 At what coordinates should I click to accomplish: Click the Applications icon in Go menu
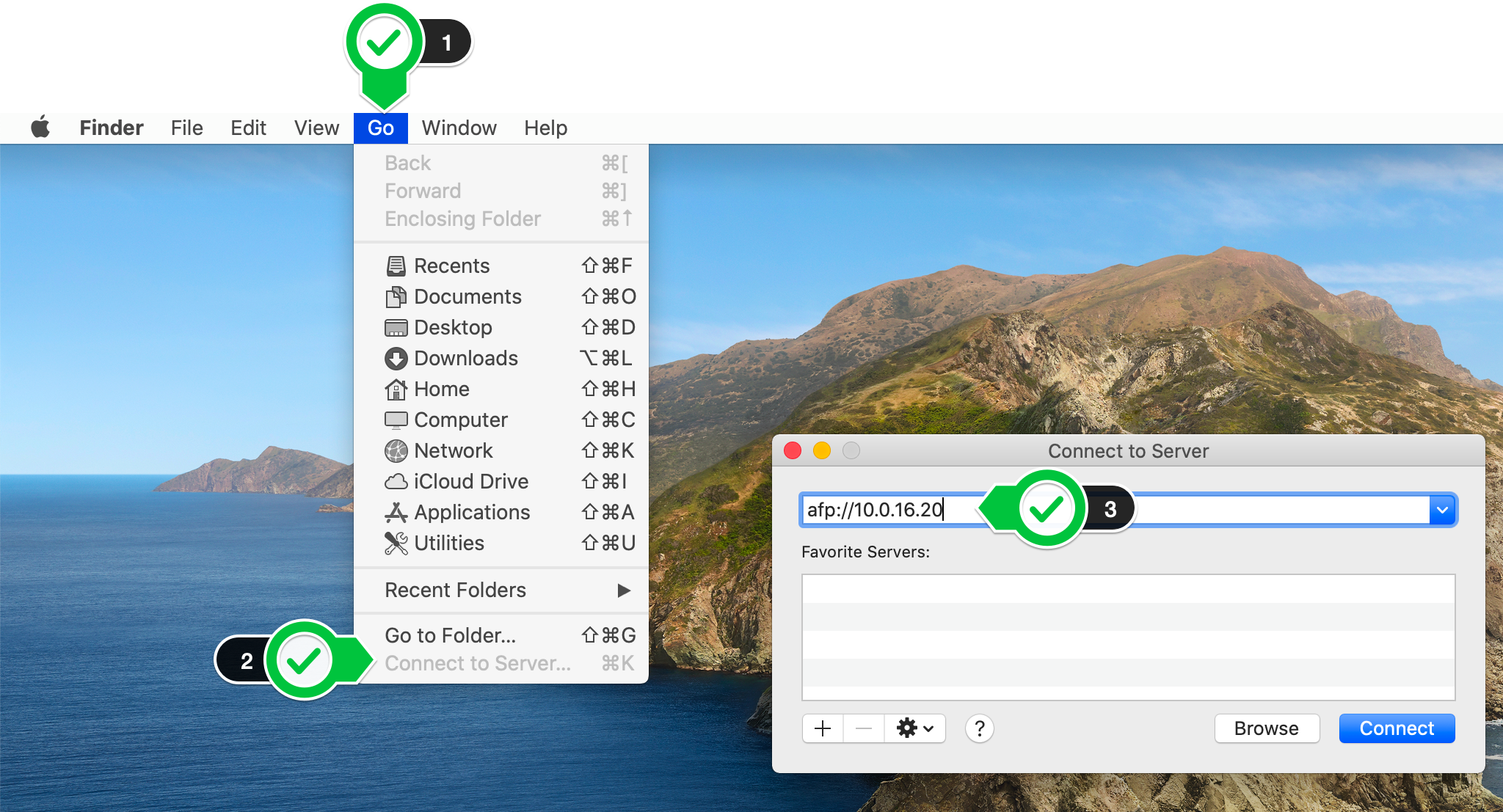click(x=396, y=512)
